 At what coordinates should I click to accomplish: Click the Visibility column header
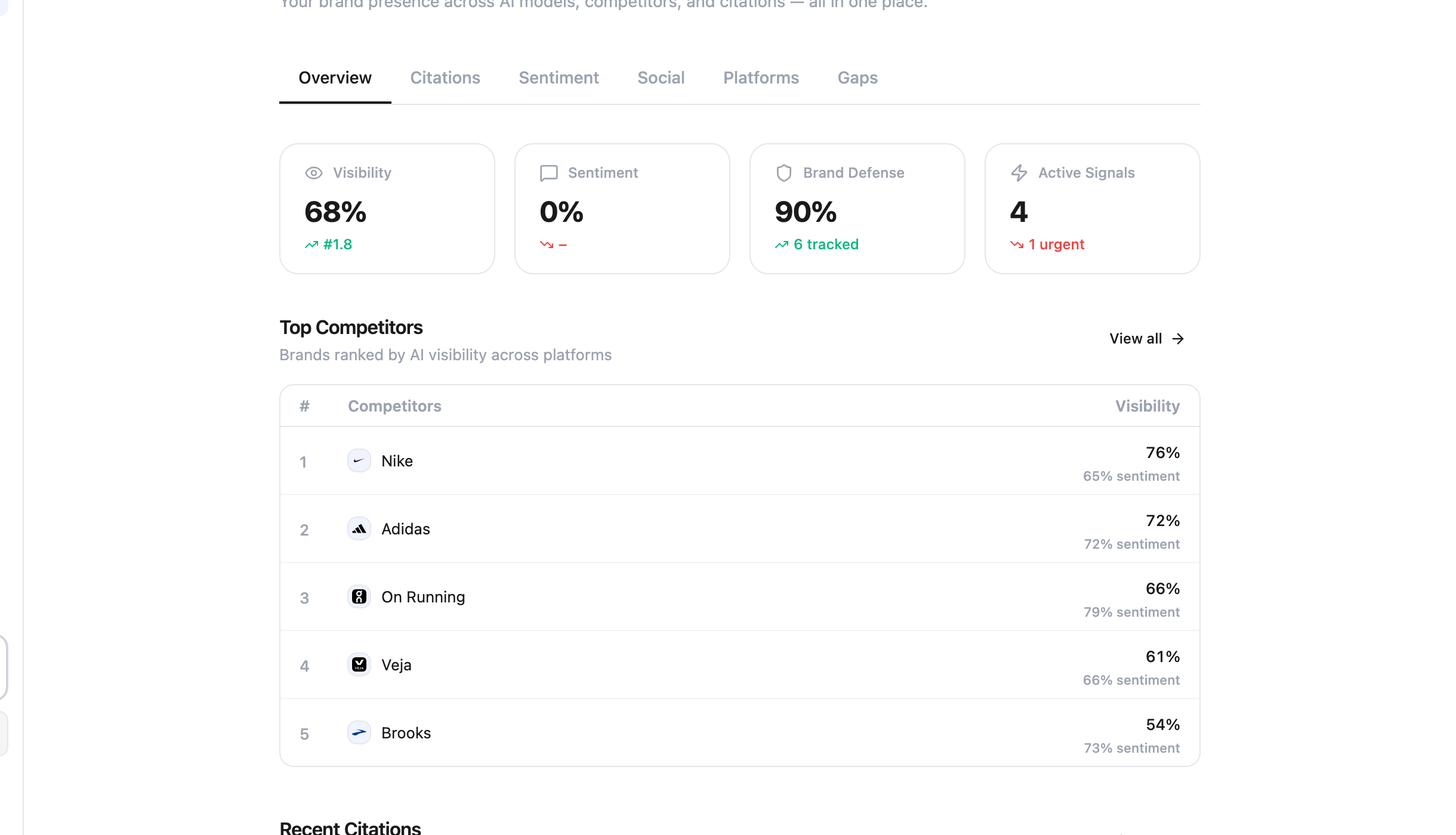tap(1147, 406)
